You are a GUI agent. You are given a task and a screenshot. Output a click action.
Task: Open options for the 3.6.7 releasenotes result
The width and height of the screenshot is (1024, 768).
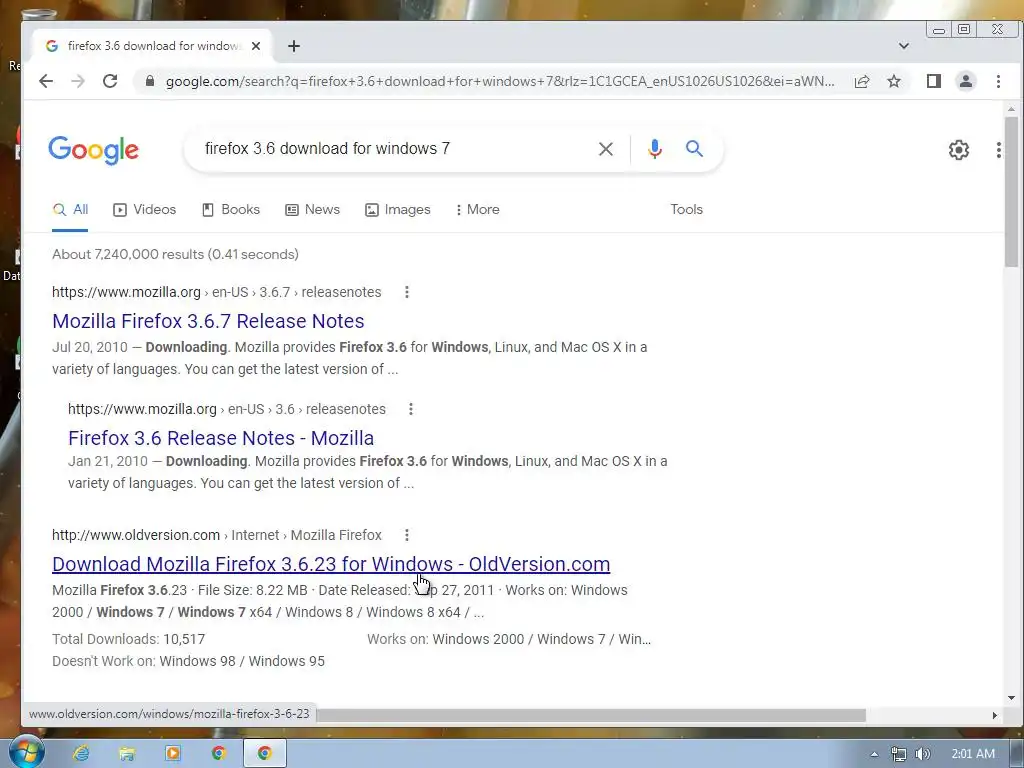pos(407,292)
